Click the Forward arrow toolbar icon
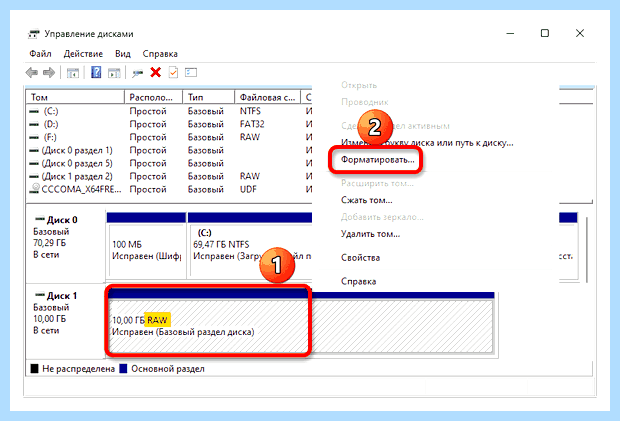The width and height of the screenshot is (620, 421). tap(49, 73)
